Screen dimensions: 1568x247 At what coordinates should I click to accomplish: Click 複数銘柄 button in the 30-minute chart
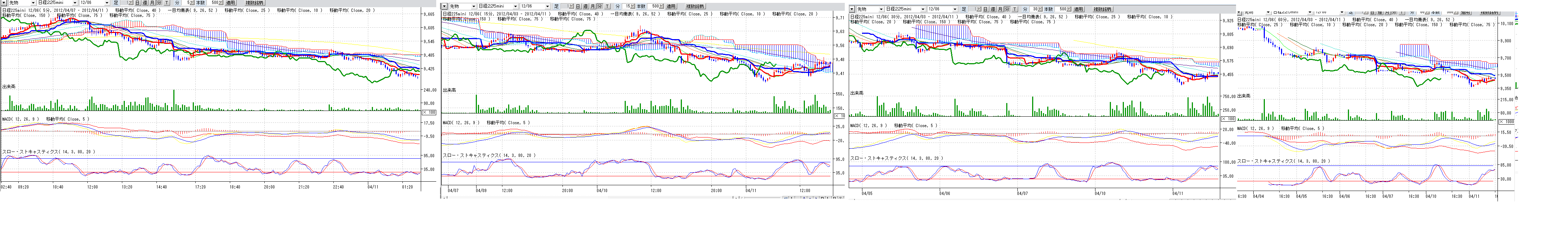click(1102, 10)
